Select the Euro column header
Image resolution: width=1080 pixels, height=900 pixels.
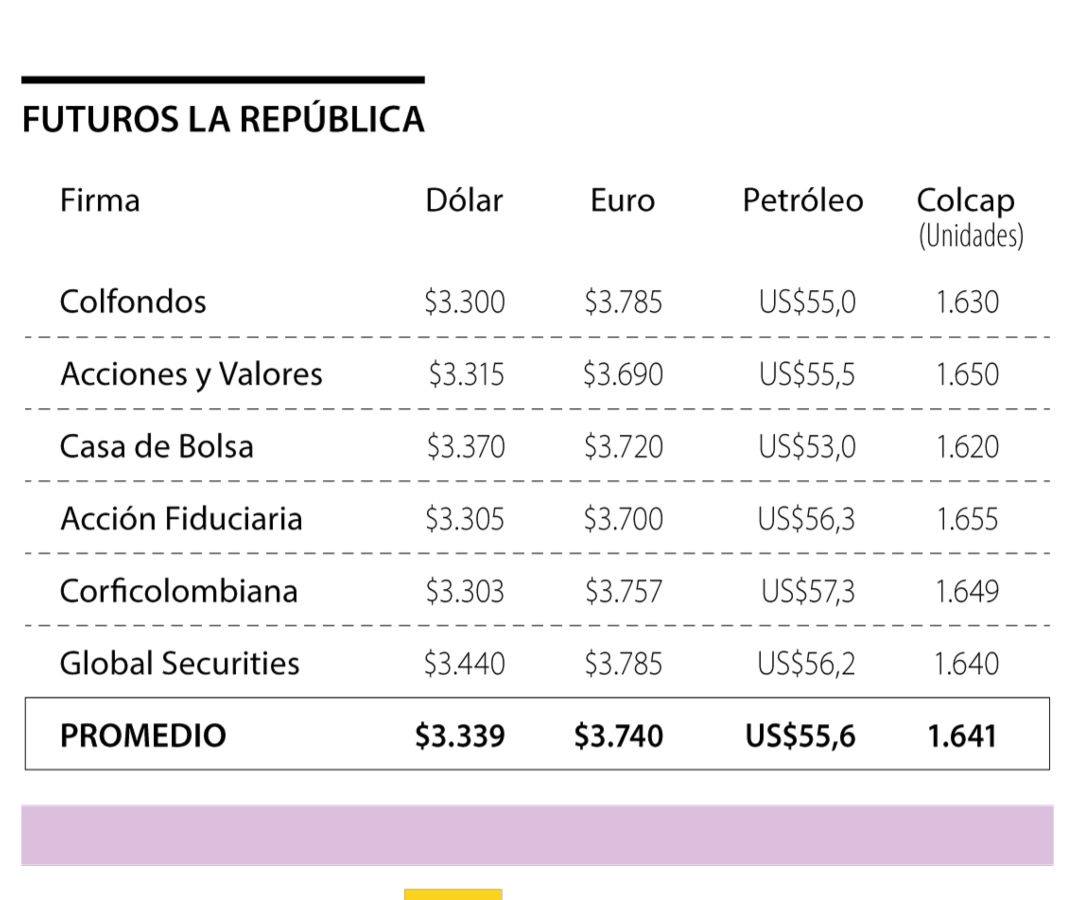(x=622, y=201)
